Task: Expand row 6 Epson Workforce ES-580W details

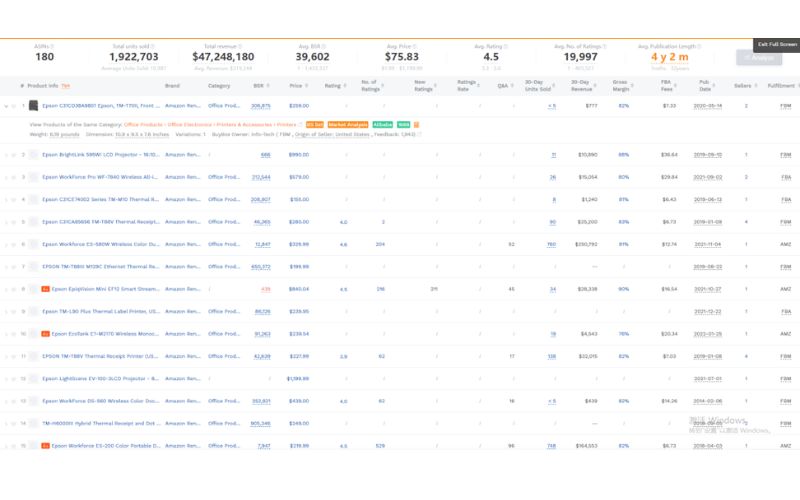Action: coord(6,245)
